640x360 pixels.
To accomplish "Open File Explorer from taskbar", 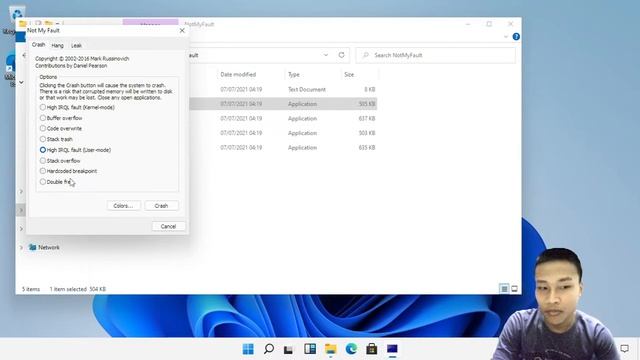I will [x=330, y=349].
